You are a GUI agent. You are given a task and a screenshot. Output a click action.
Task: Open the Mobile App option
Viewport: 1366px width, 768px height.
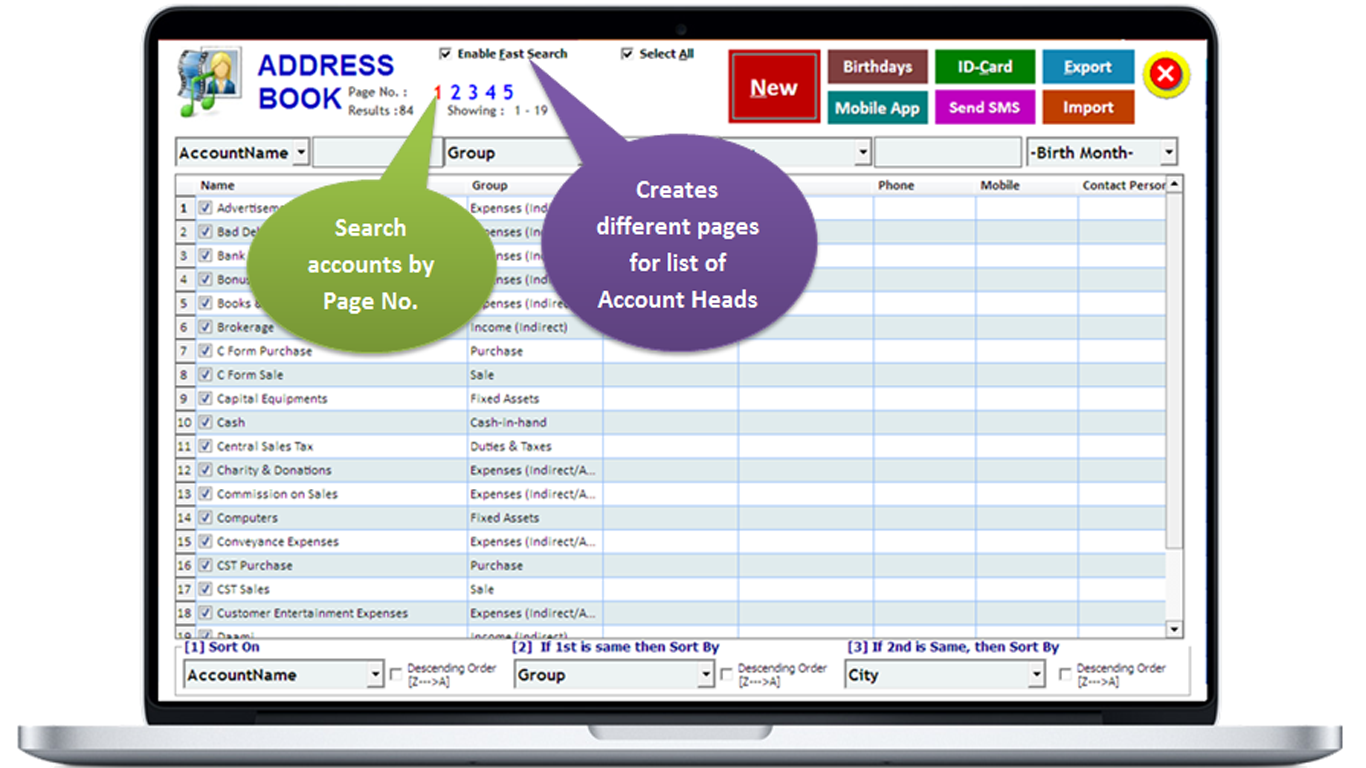[877, 108]
